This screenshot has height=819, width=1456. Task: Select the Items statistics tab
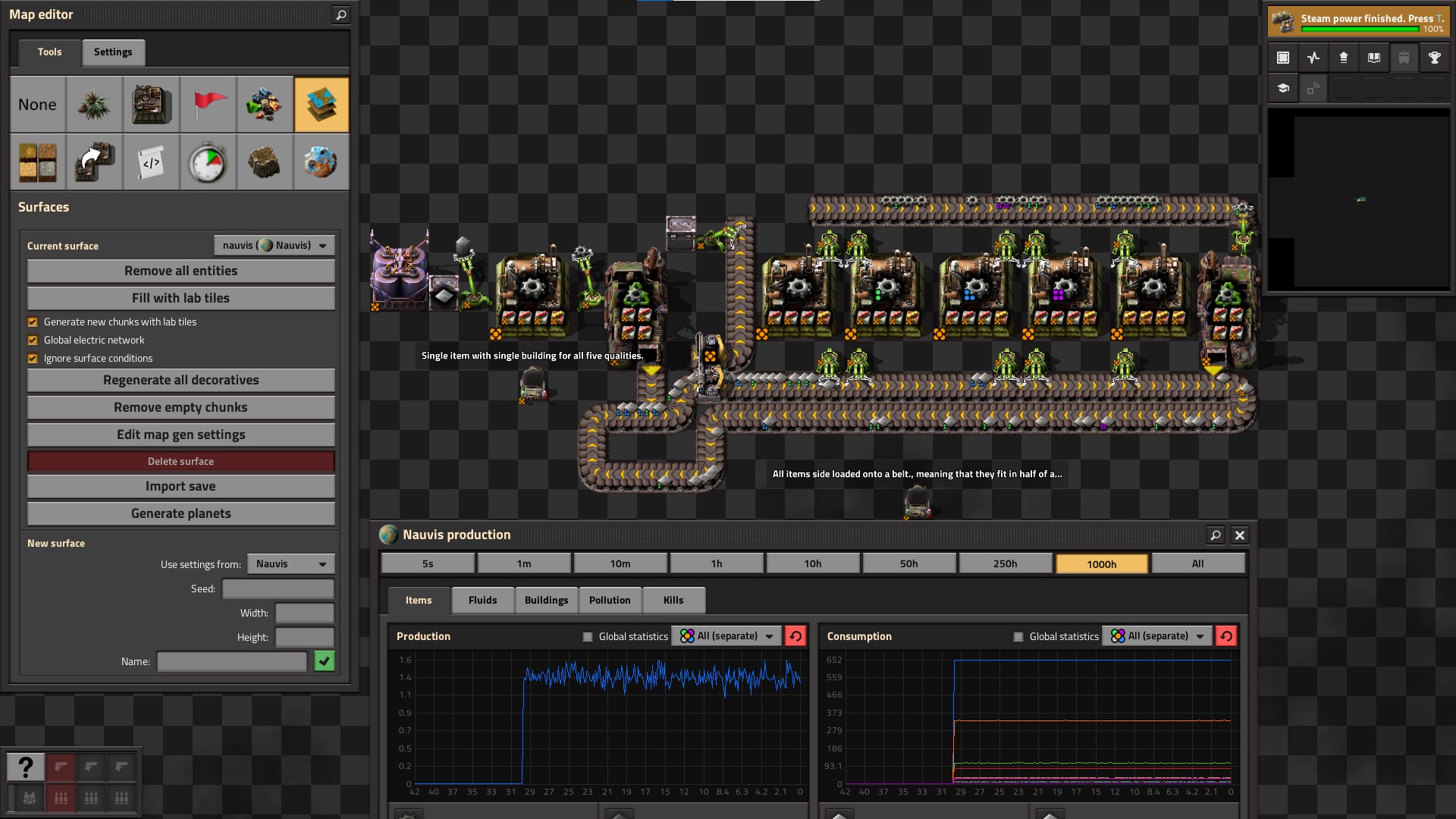[419, 601]
